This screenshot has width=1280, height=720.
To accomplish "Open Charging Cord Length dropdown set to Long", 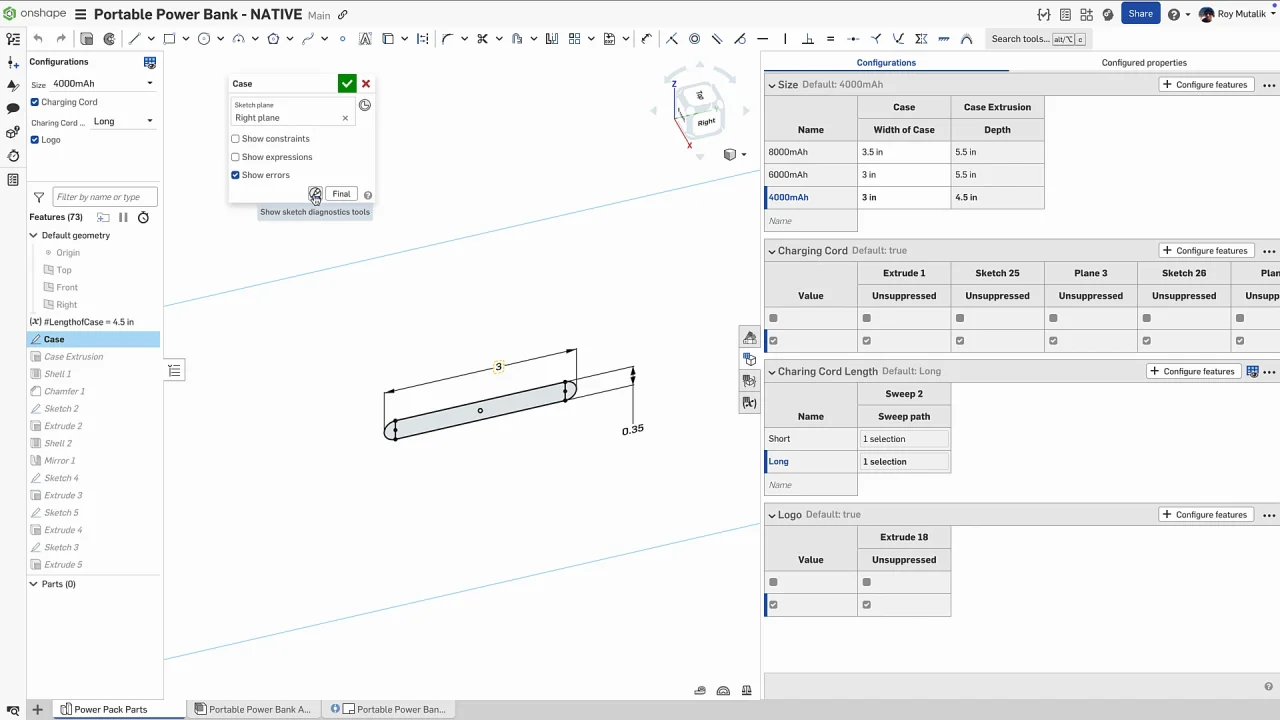I will click(x=122, y=122).
